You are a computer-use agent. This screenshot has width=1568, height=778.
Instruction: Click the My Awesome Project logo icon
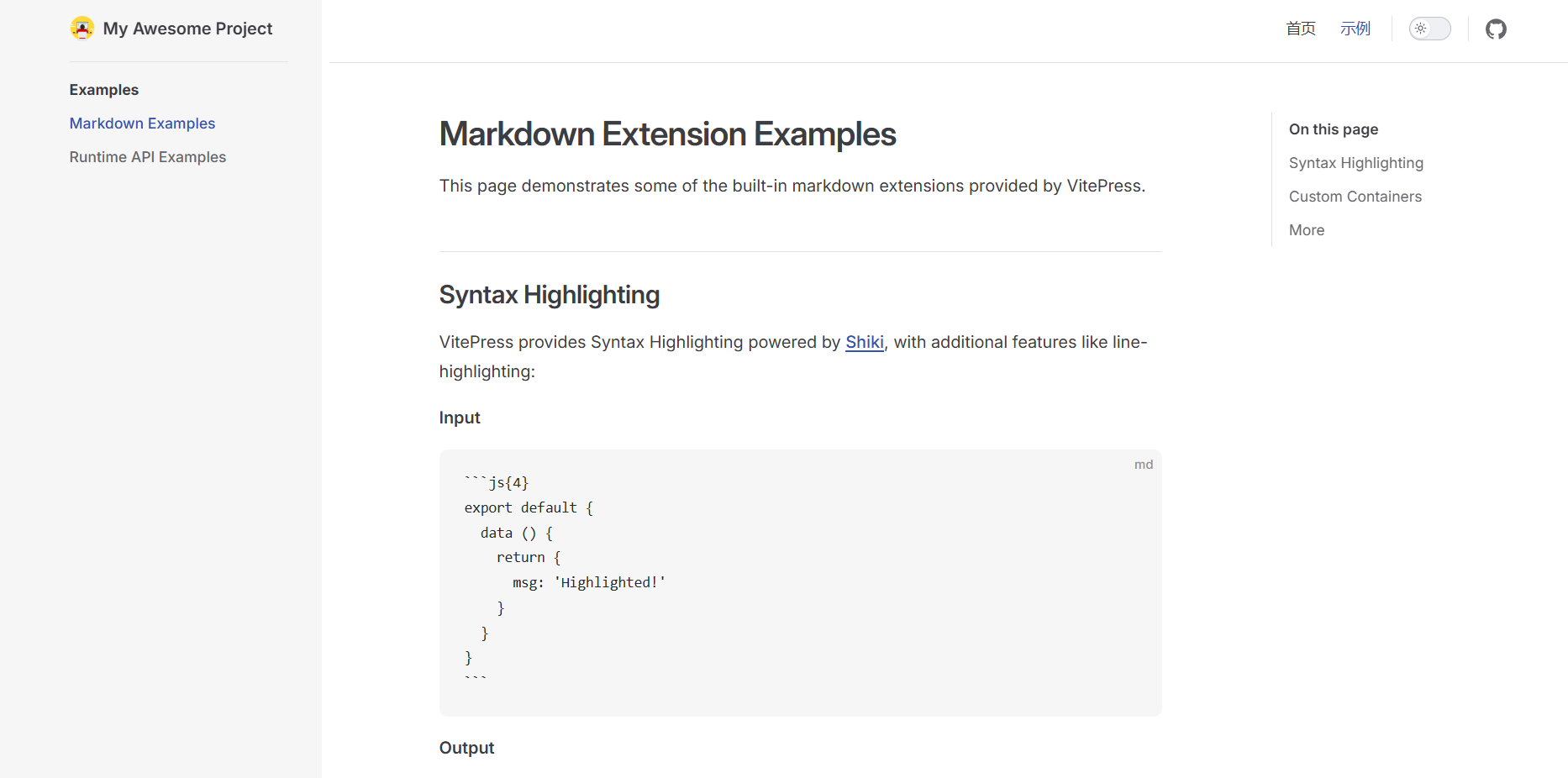82,29
